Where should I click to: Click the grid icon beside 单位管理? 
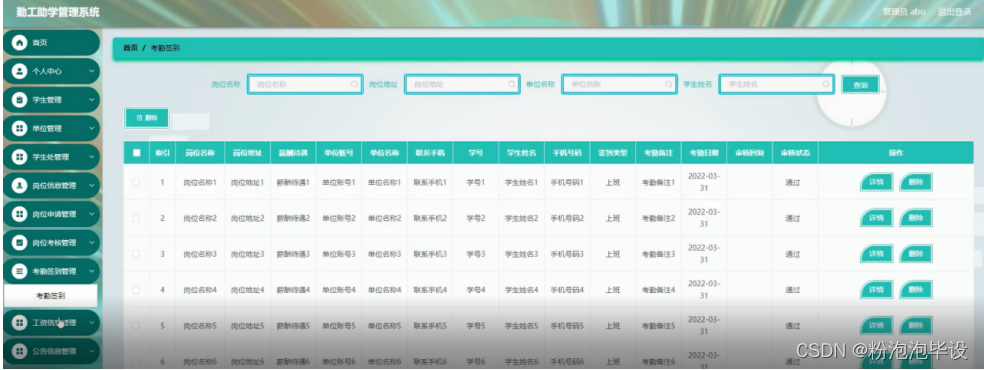19,129
